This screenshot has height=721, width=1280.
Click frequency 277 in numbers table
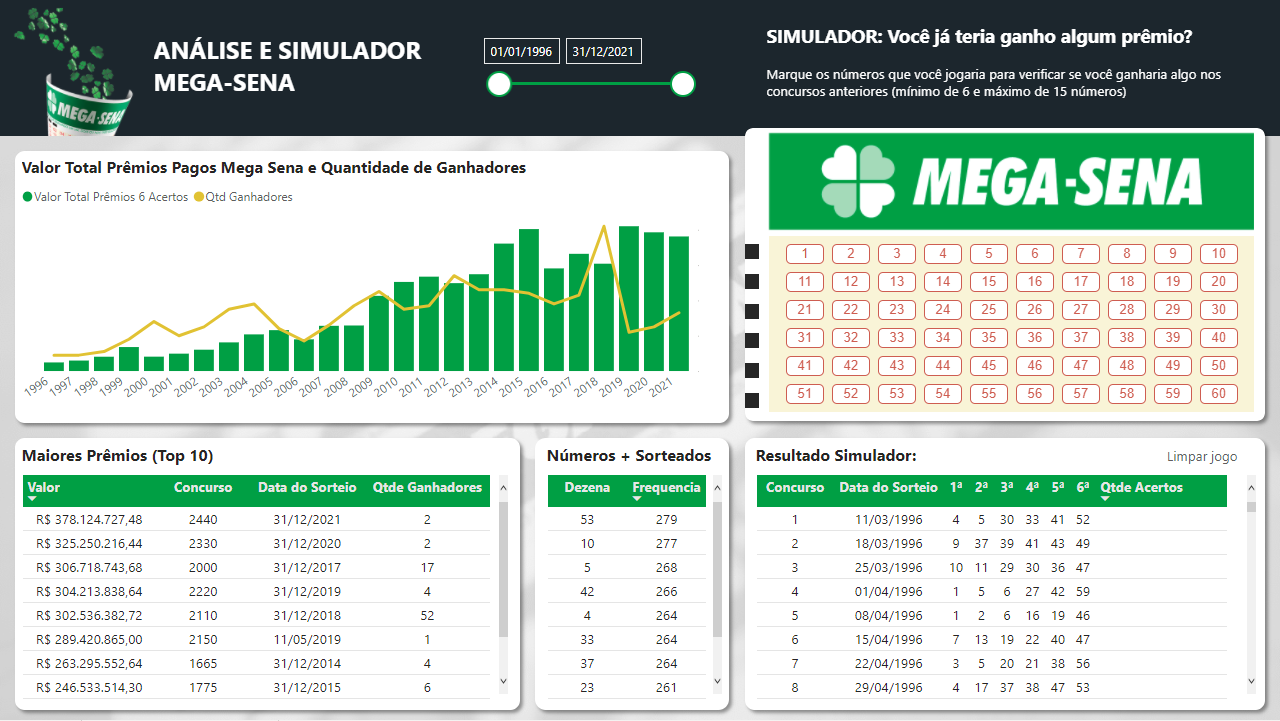(667, 543)
